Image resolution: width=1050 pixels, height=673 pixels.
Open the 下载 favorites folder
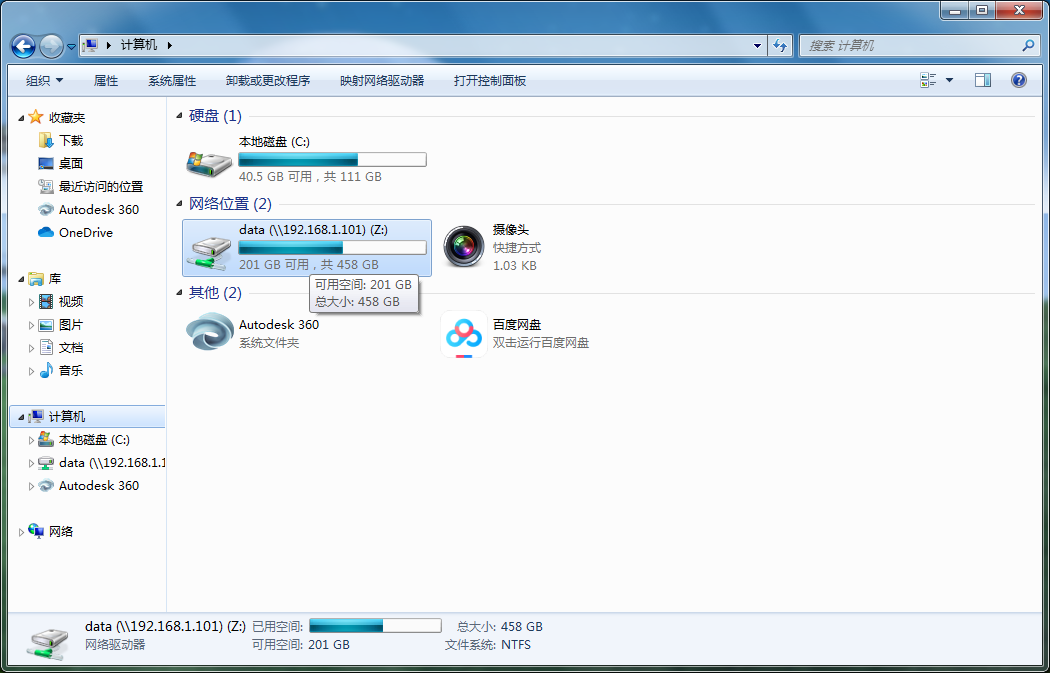pyautogui.click(x=61, y=141)
